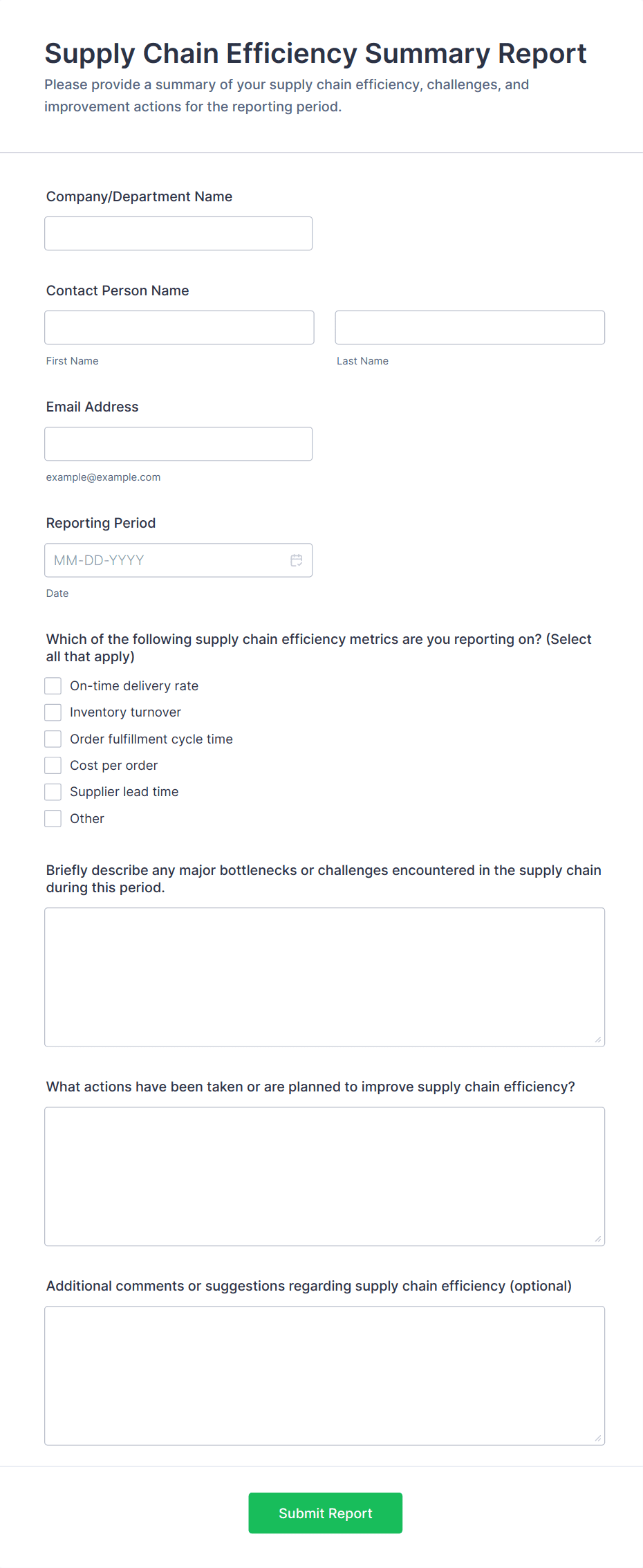Check the On-time delivery rate option
643x1568 pixels.
click(x=53, y=685)
